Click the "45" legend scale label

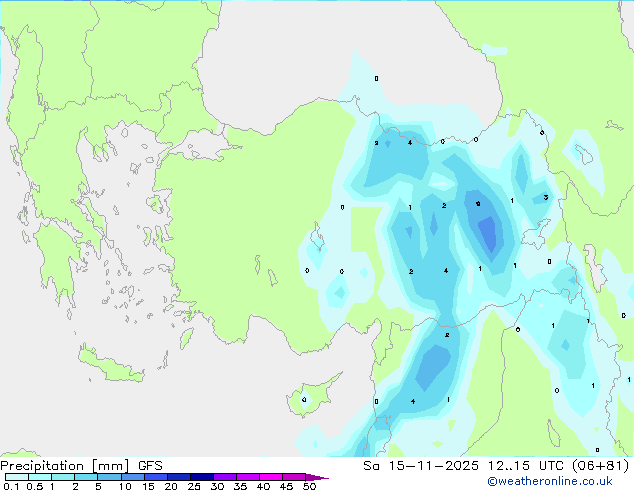pos(286,486)
